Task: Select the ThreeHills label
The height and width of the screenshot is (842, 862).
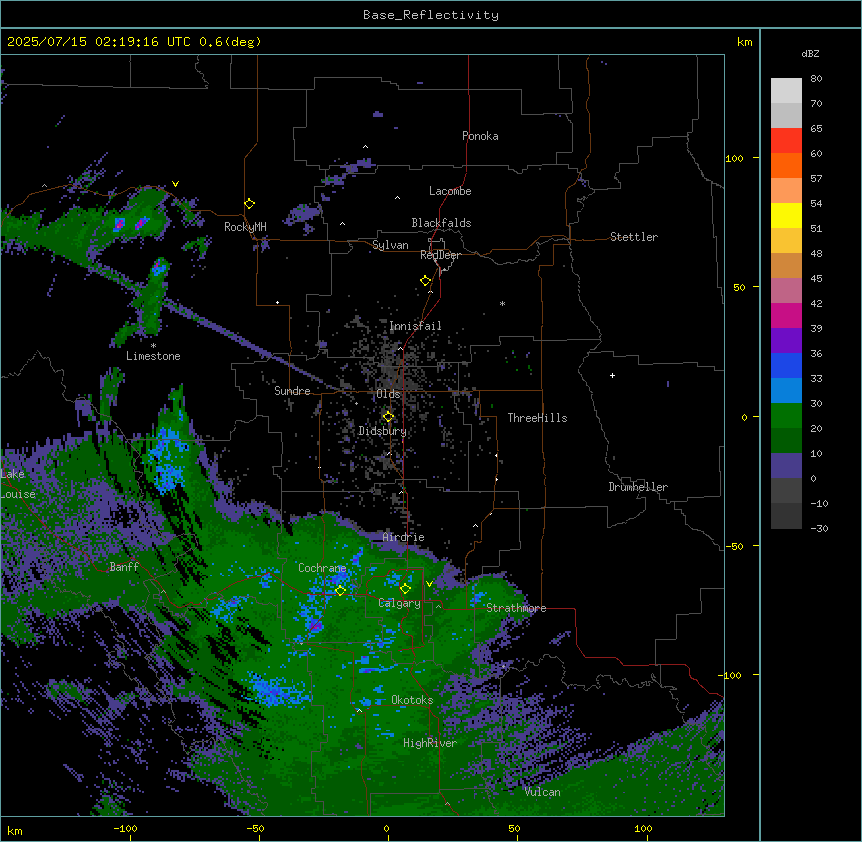Action: click(538, 418)
